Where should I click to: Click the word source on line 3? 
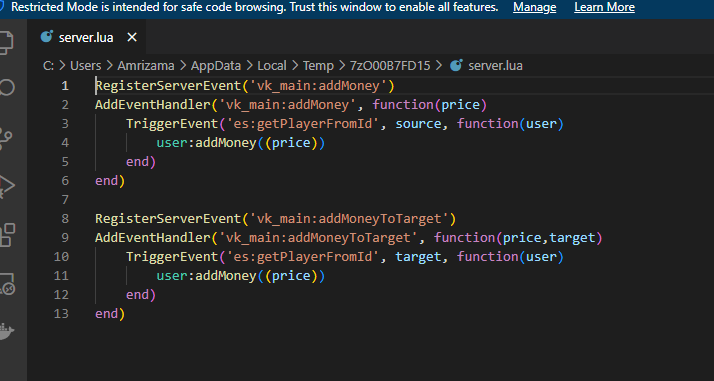coord(418,124)
